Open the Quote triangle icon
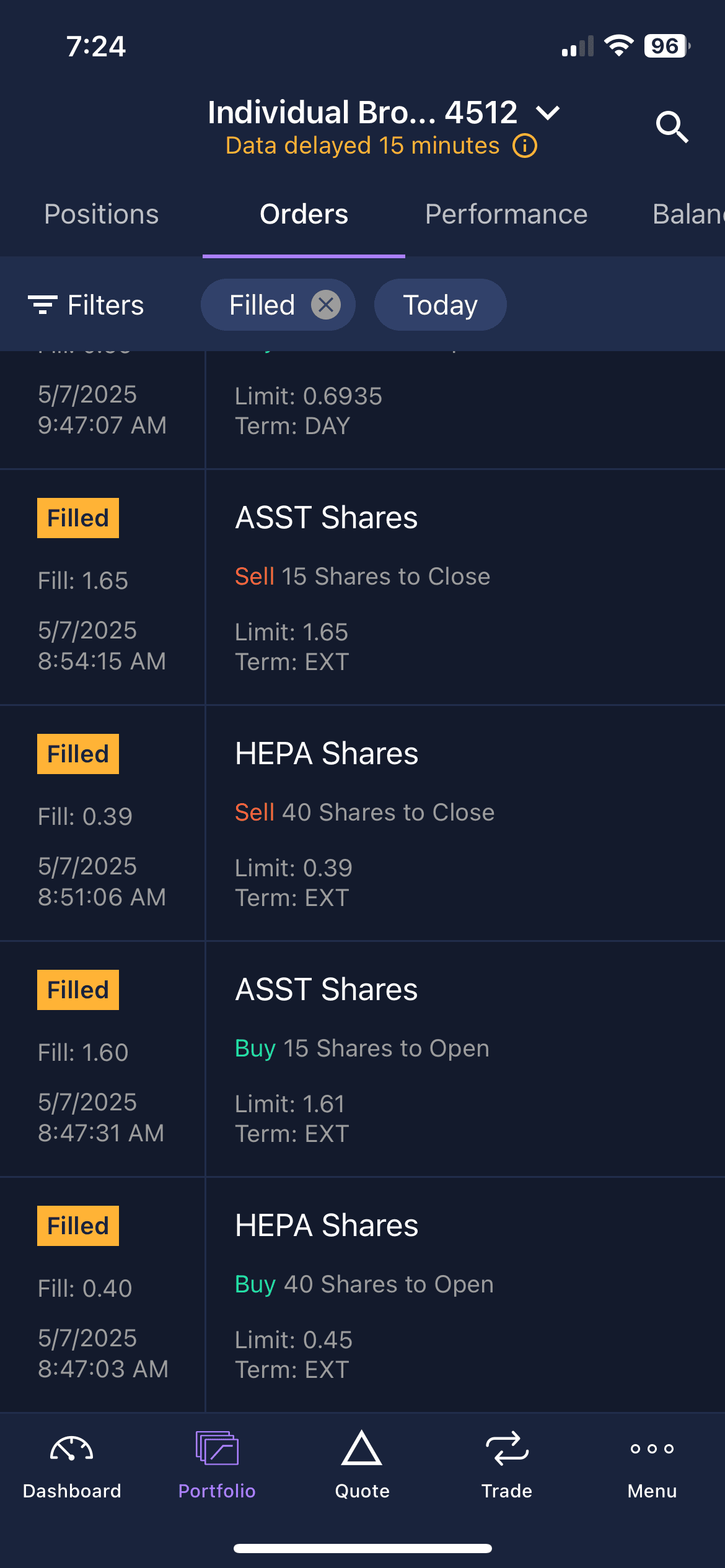The width and height of the screenshot is (725, 1568). coord(362,1449)
